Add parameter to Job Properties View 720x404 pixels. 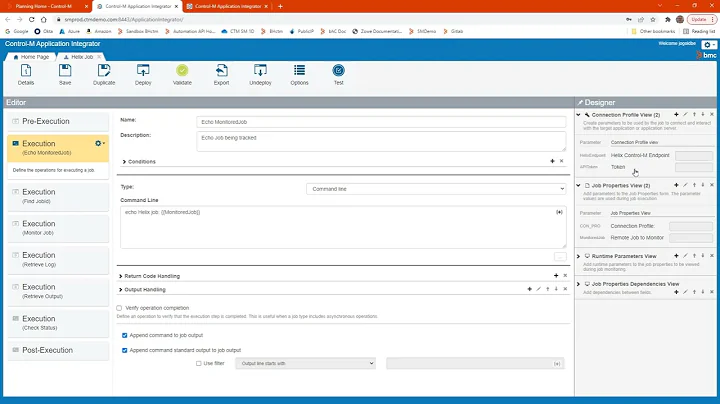point(676,185)
